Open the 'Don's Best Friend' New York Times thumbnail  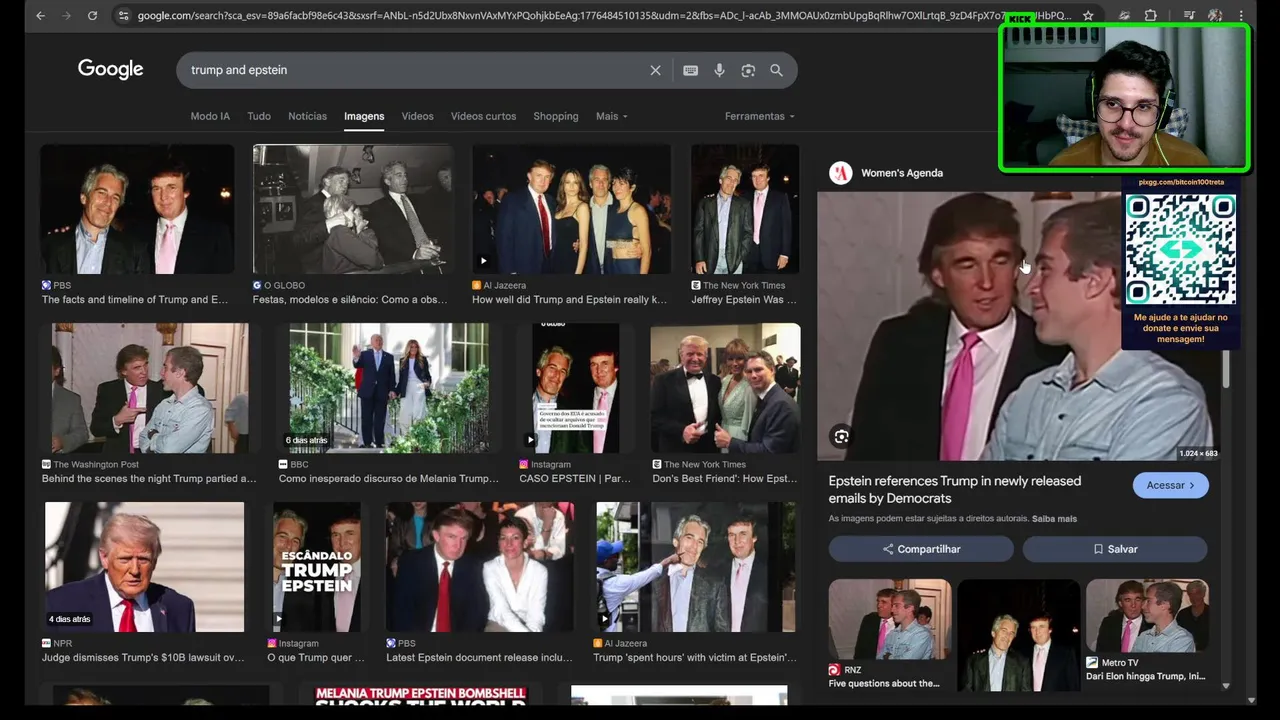tap(725, 388)
